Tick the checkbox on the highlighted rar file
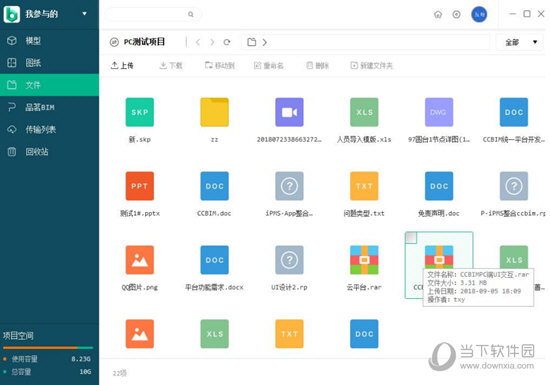Screen dimensions: 550x385 click(411, 238)
